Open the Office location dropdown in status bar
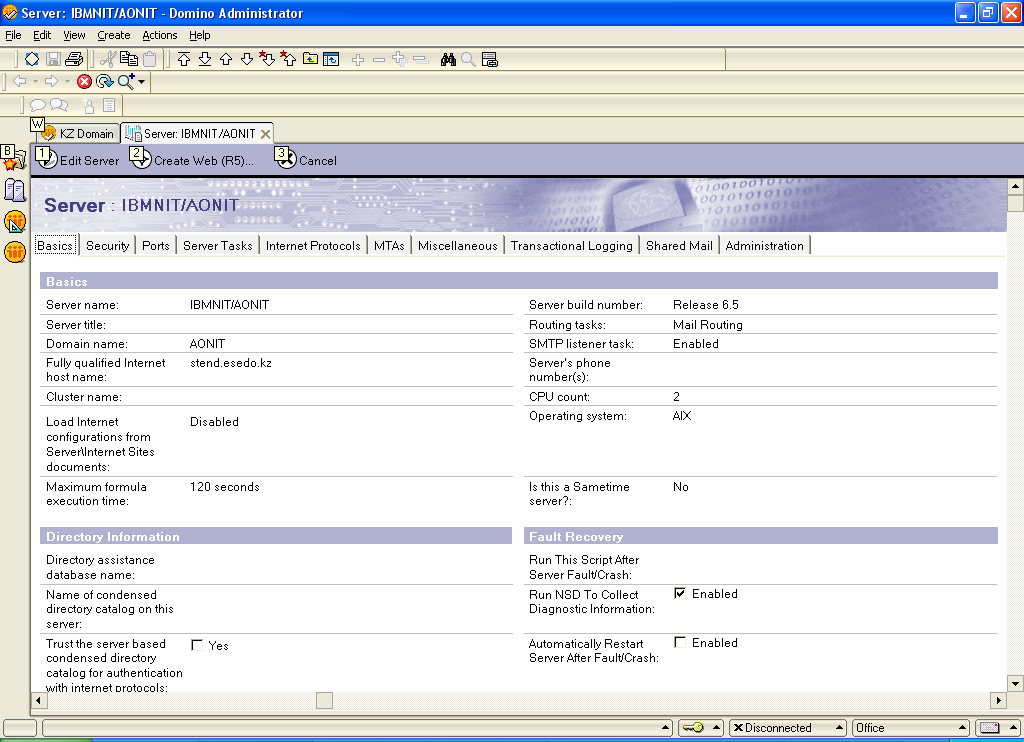The width and height of the screenshot is (1024, 742). point(911,728)
